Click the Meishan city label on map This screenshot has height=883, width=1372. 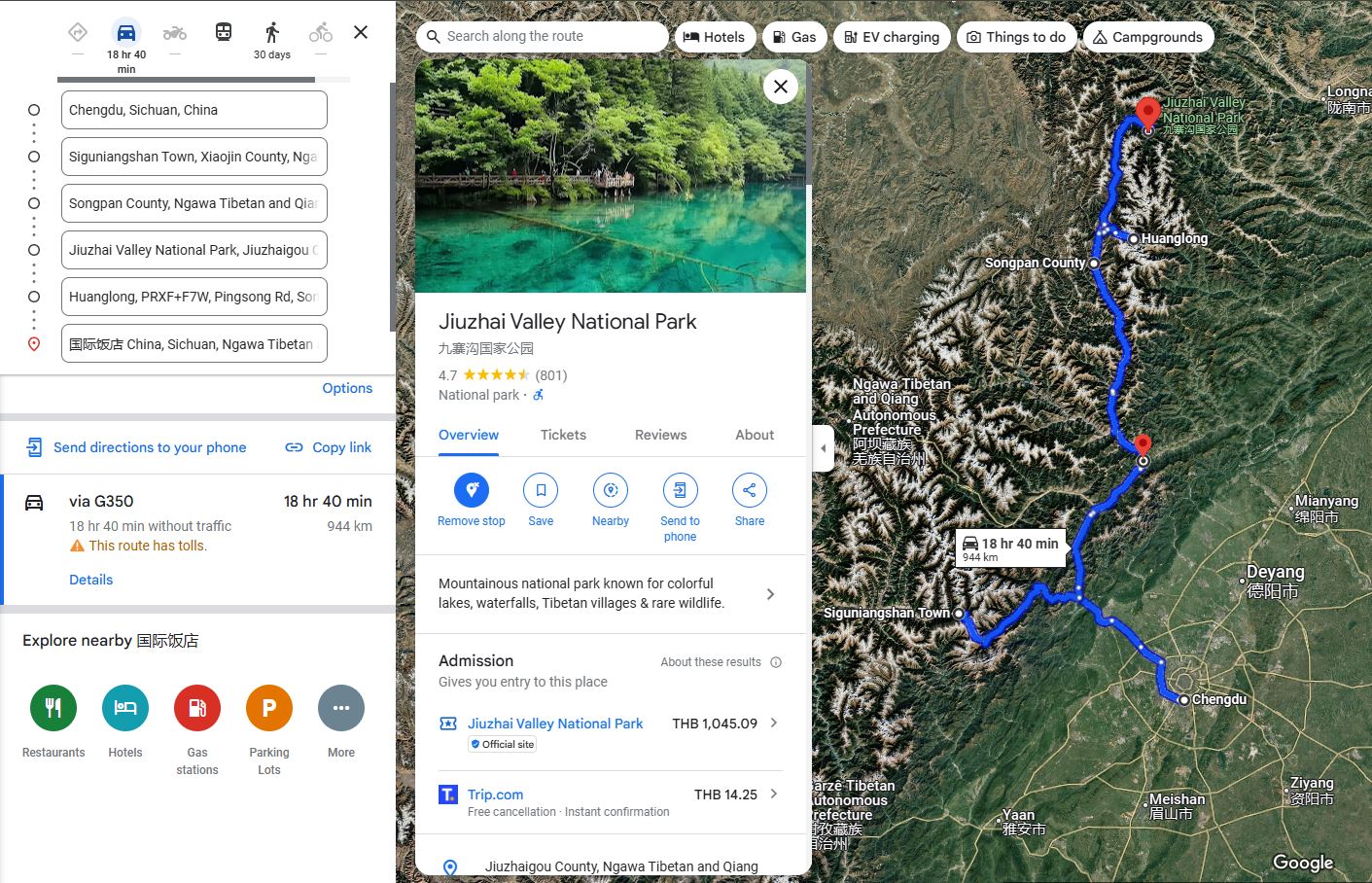pyautogui.click(x=1177, y=806)
